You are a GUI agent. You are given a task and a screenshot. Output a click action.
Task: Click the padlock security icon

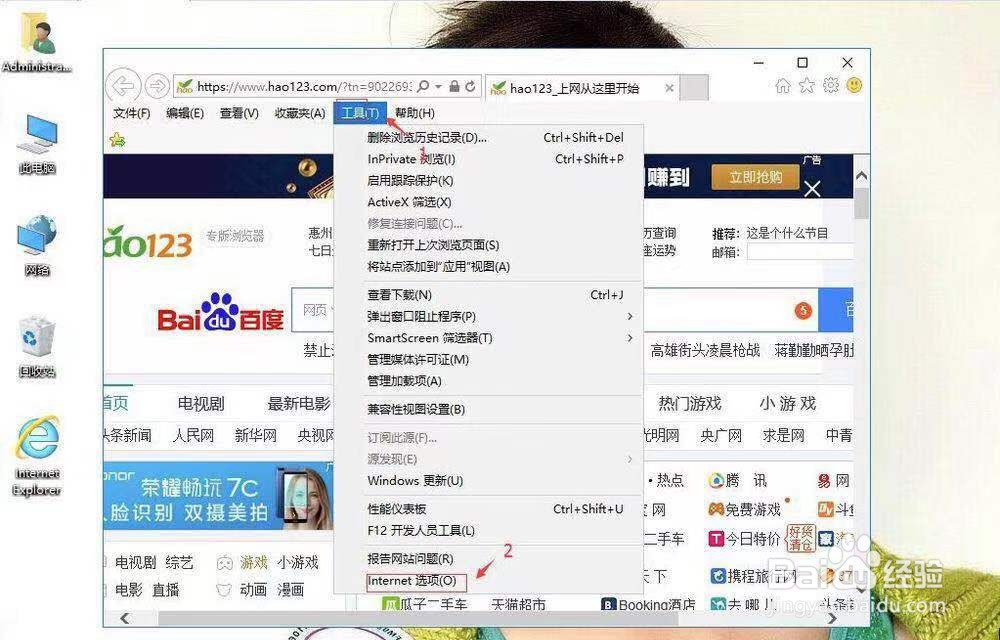click(x=455, y=86)
